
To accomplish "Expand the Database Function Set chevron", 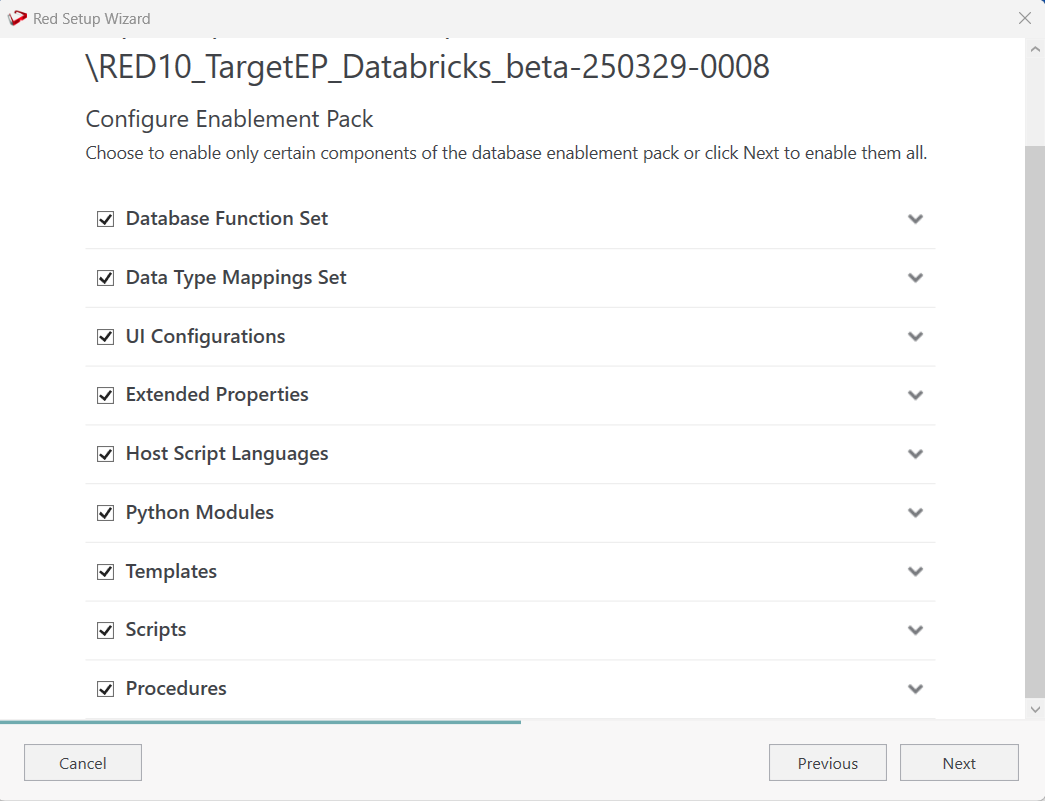I will point(915,219).
